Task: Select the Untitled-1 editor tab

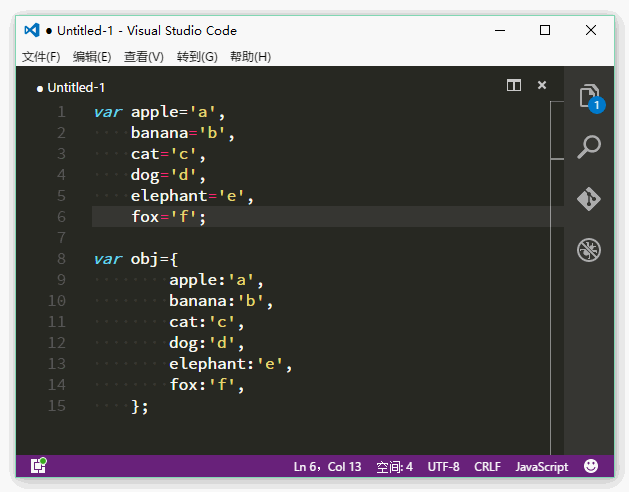Action: click(71, 87)
